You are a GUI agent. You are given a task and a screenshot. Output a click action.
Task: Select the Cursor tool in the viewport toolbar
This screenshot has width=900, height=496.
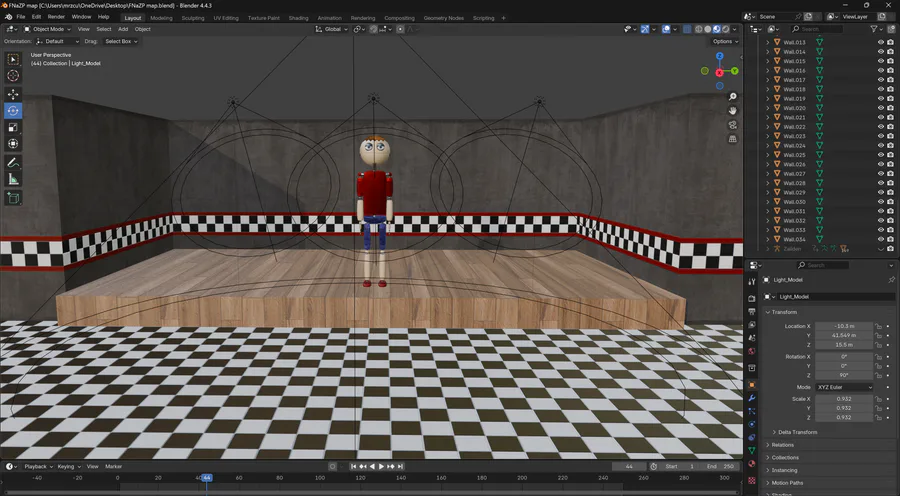click(13, 76)
